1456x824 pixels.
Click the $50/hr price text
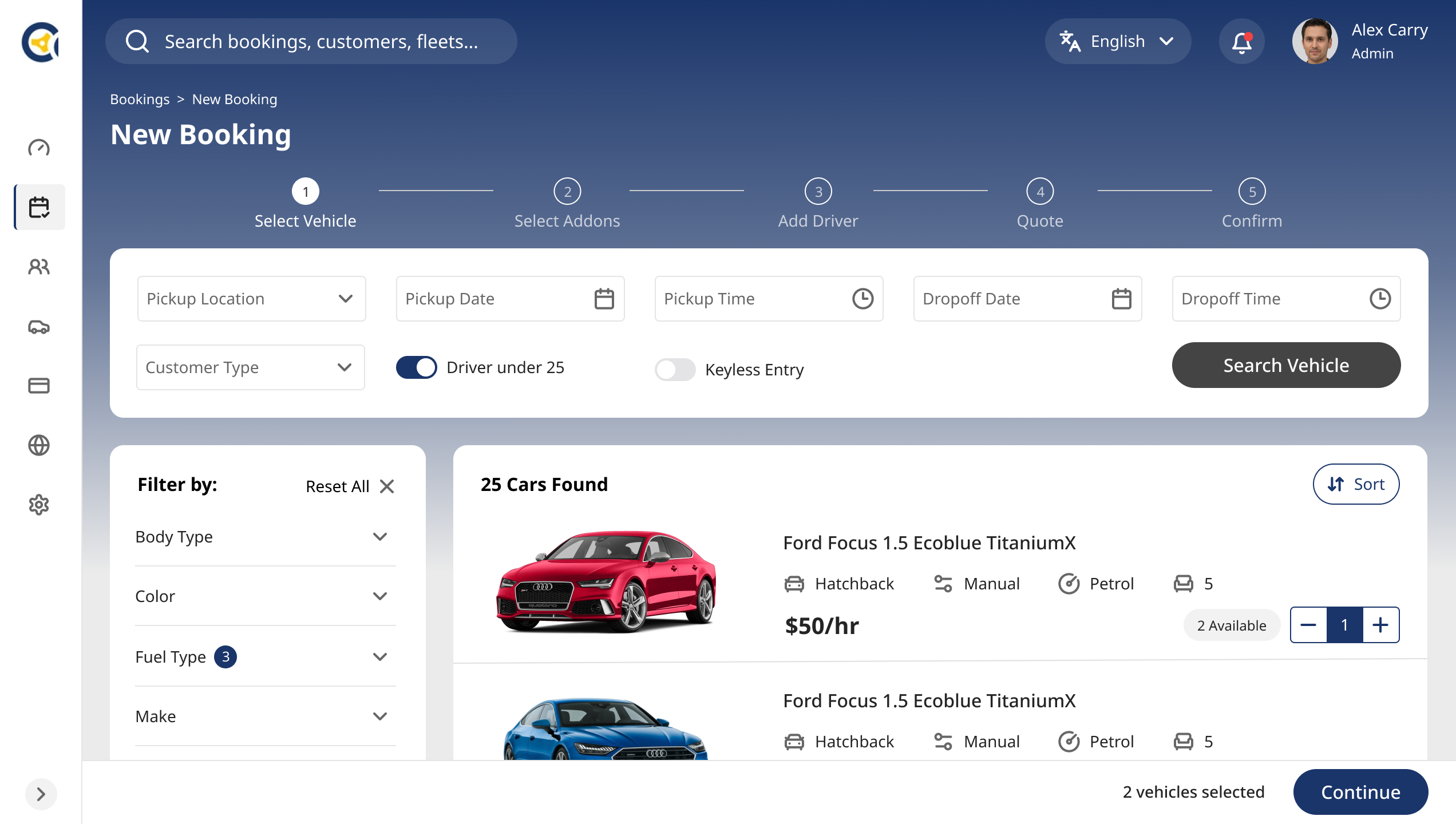tap(822, 626)
